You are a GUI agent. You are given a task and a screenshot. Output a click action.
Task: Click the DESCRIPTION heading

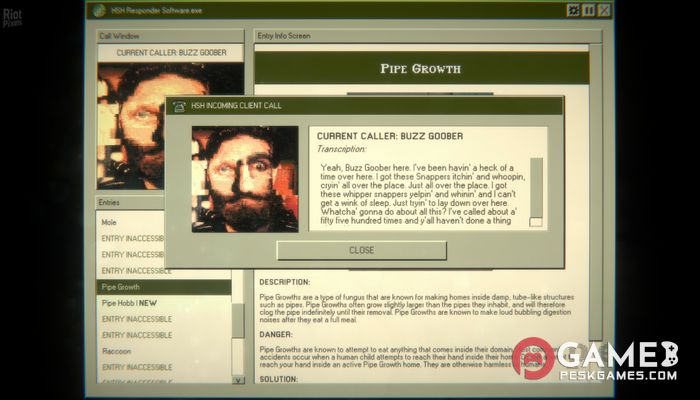click(x=284, y=282)
